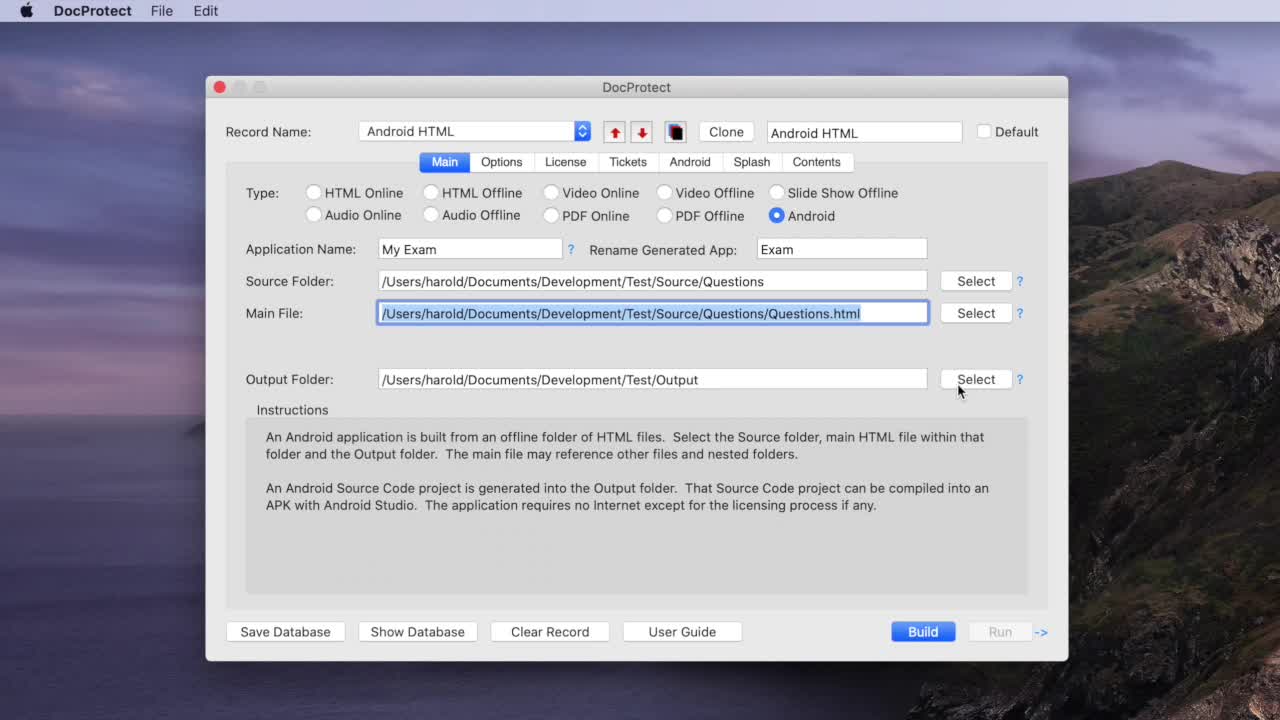The width and height of the screenshot is (1280, 720).
Task: Click the red up arrow record button
Action: click(x=614, y=132)
